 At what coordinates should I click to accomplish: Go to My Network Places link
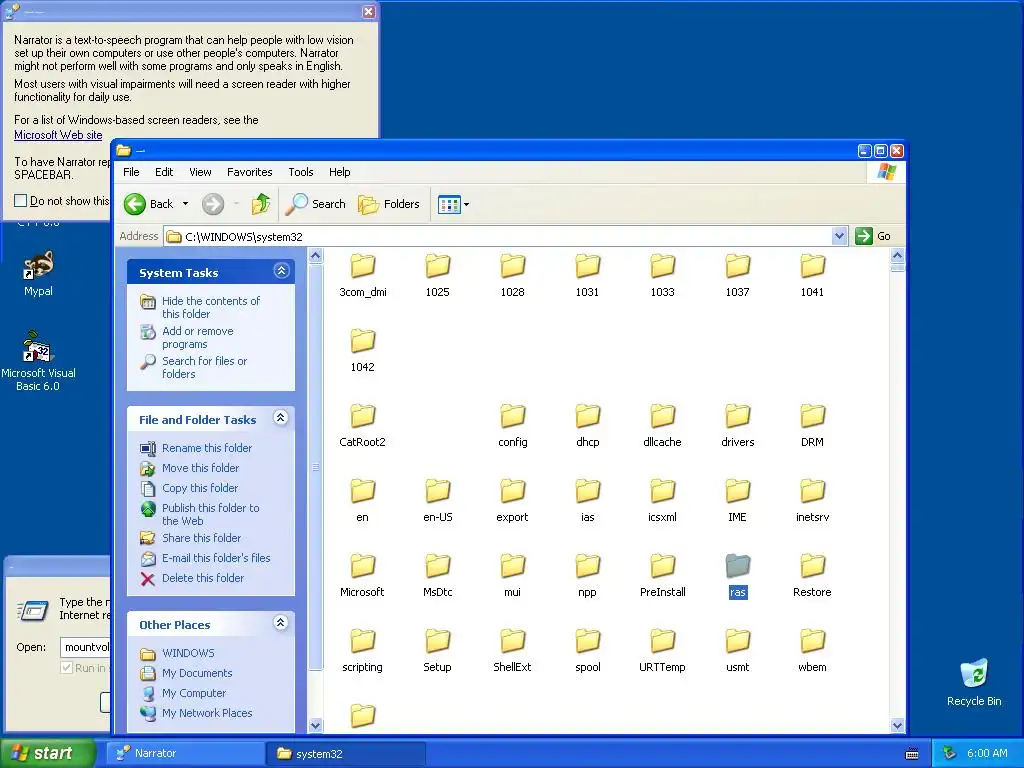click(x=206, y=713)
